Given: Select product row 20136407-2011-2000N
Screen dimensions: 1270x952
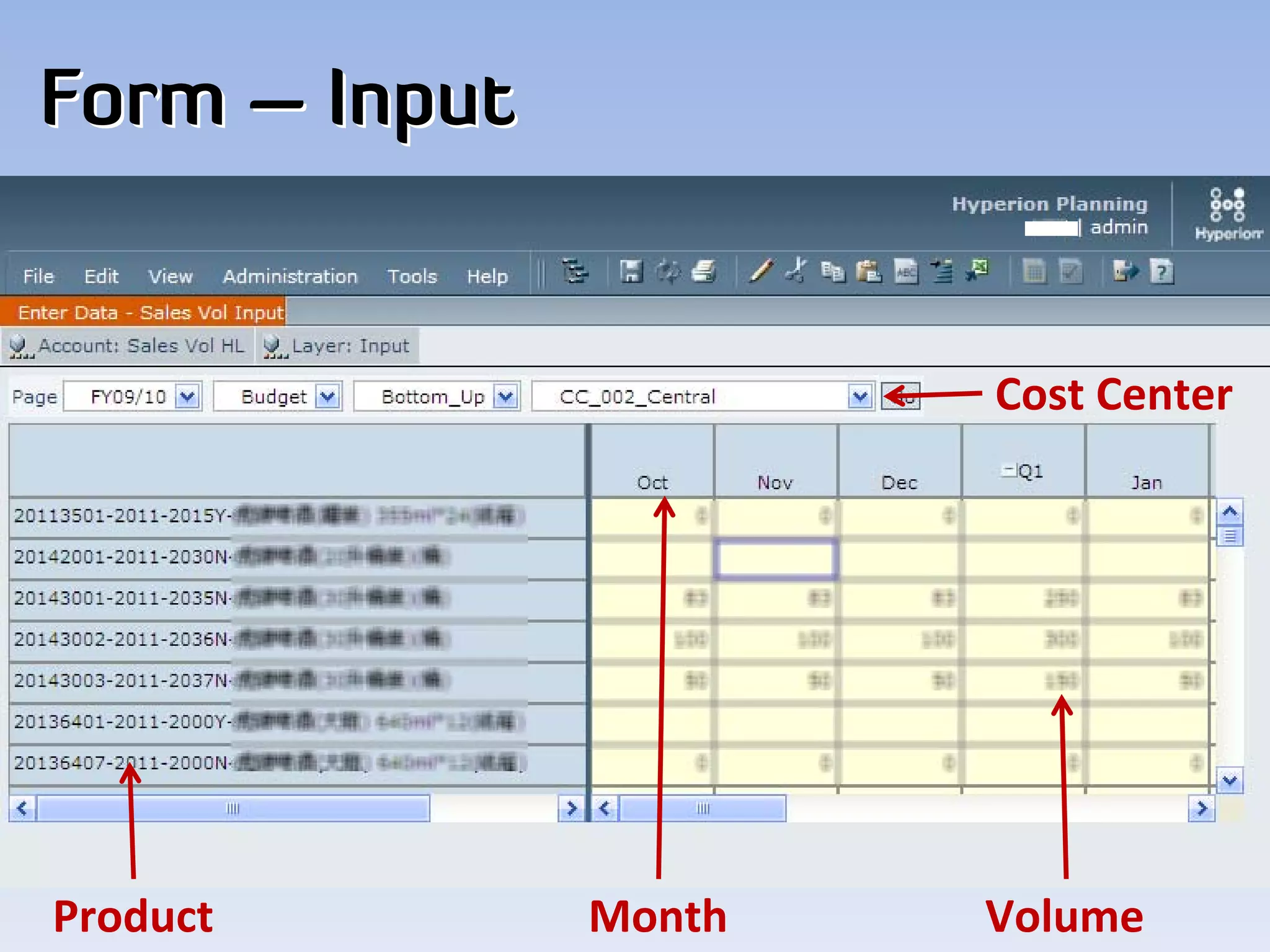Looking at the screenshot, I should [297, 763].
